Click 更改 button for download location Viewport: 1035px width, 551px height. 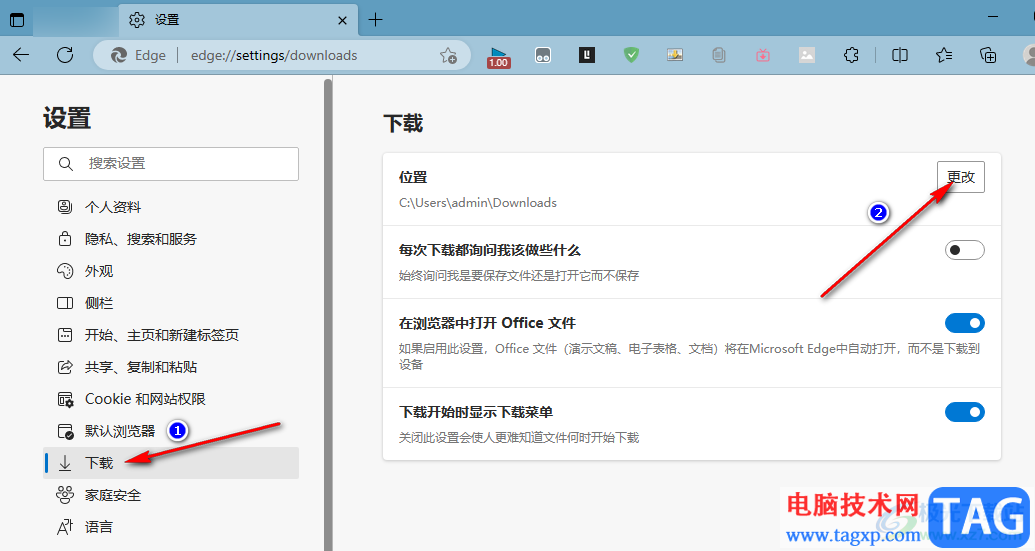pyautogui.click(x=960, y=177)
